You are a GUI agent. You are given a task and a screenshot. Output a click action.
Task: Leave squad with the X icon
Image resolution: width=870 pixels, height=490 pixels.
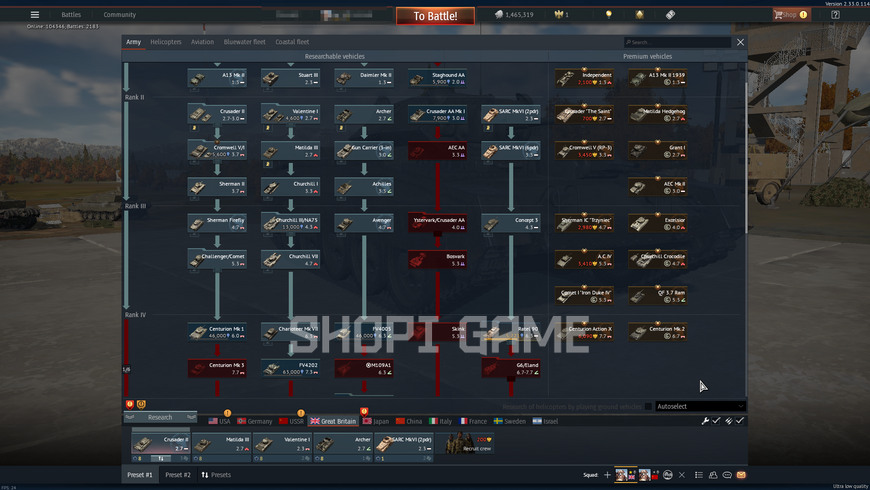[682, 475]
